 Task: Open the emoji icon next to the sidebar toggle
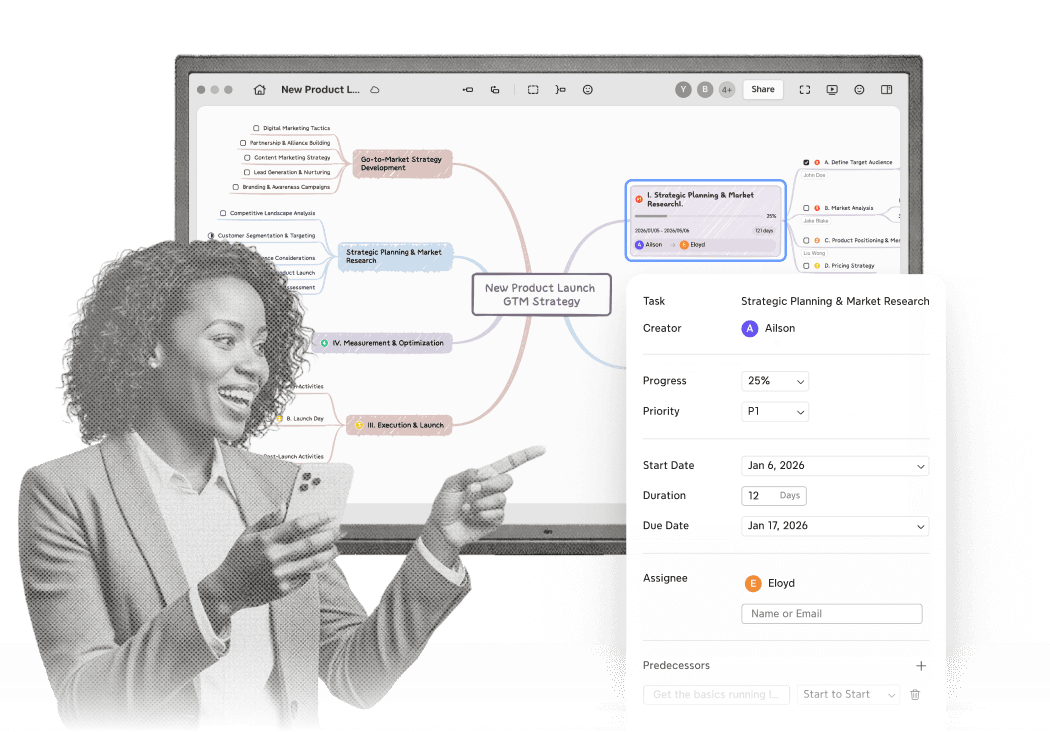859,90
